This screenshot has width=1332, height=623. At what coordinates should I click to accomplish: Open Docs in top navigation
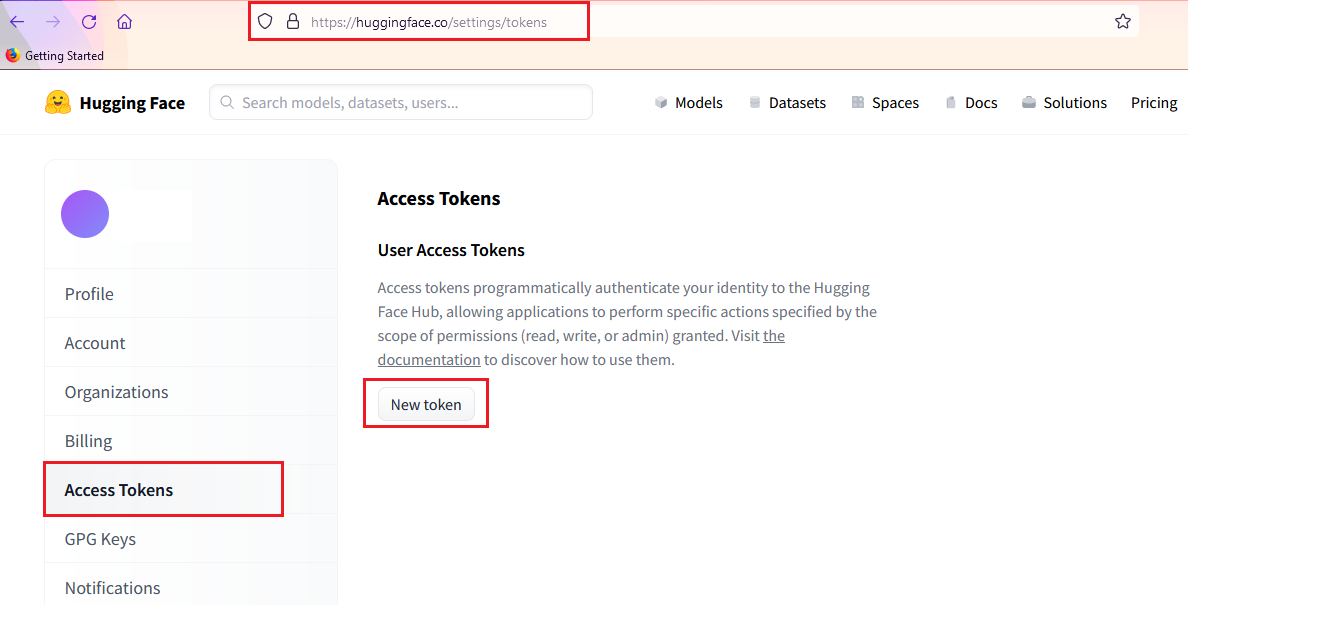point(971,103)
